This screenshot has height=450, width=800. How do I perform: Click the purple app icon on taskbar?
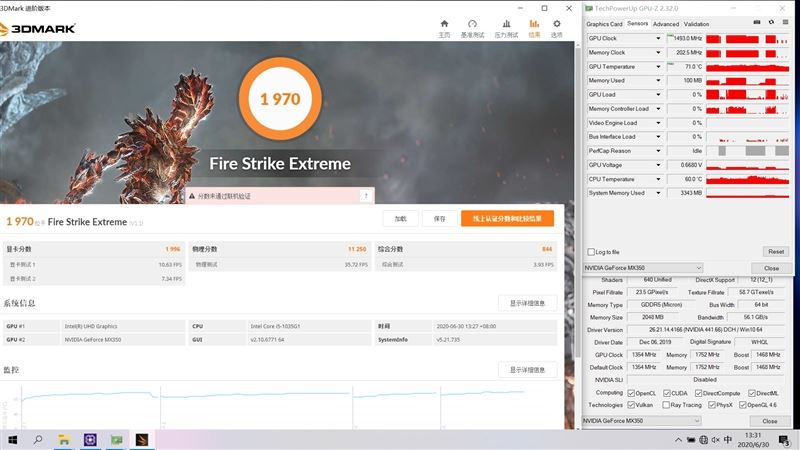pos(90,440)
